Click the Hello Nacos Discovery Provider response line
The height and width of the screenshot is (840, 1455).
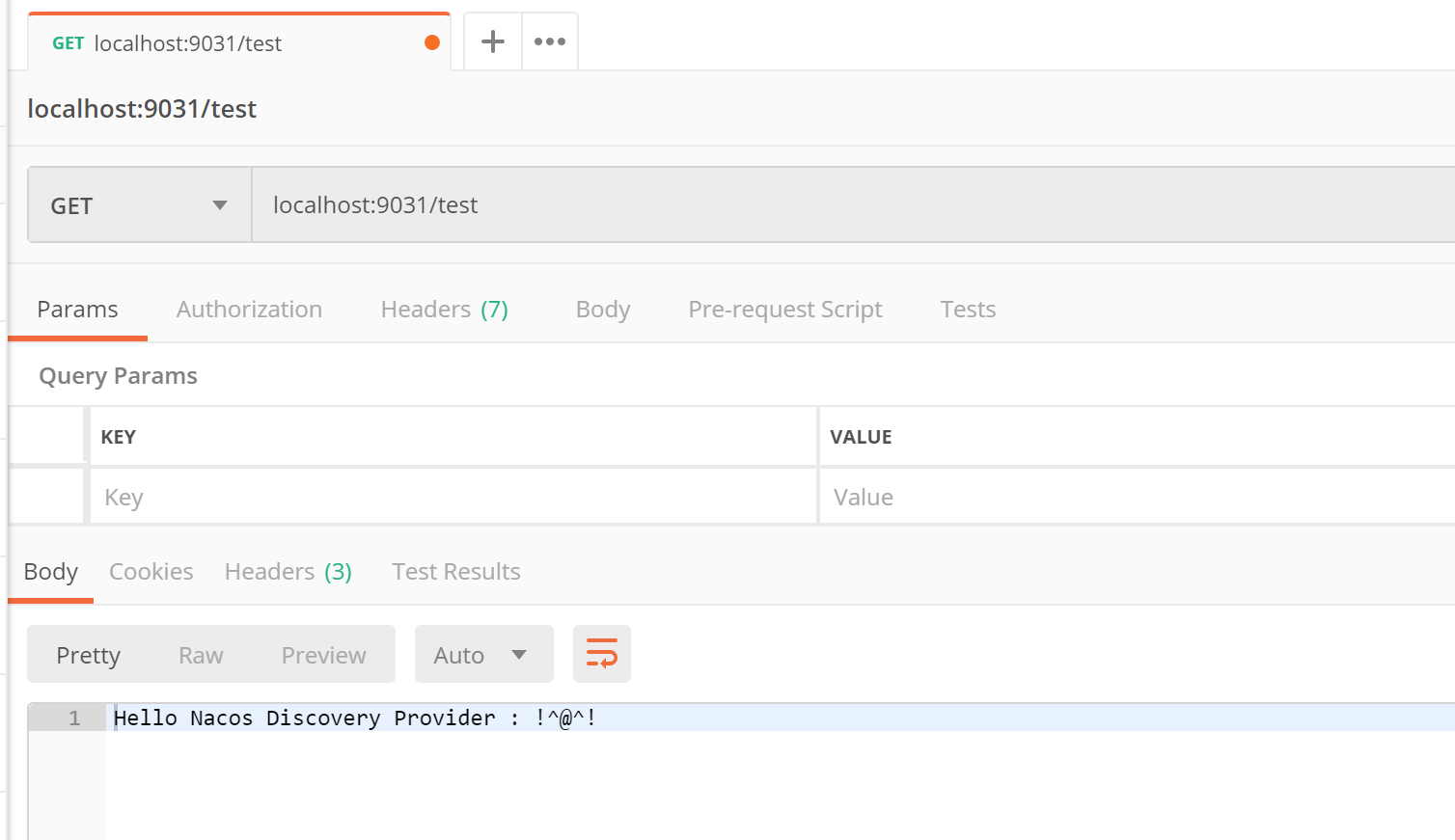pyautogui.click(x=355, y=718)
